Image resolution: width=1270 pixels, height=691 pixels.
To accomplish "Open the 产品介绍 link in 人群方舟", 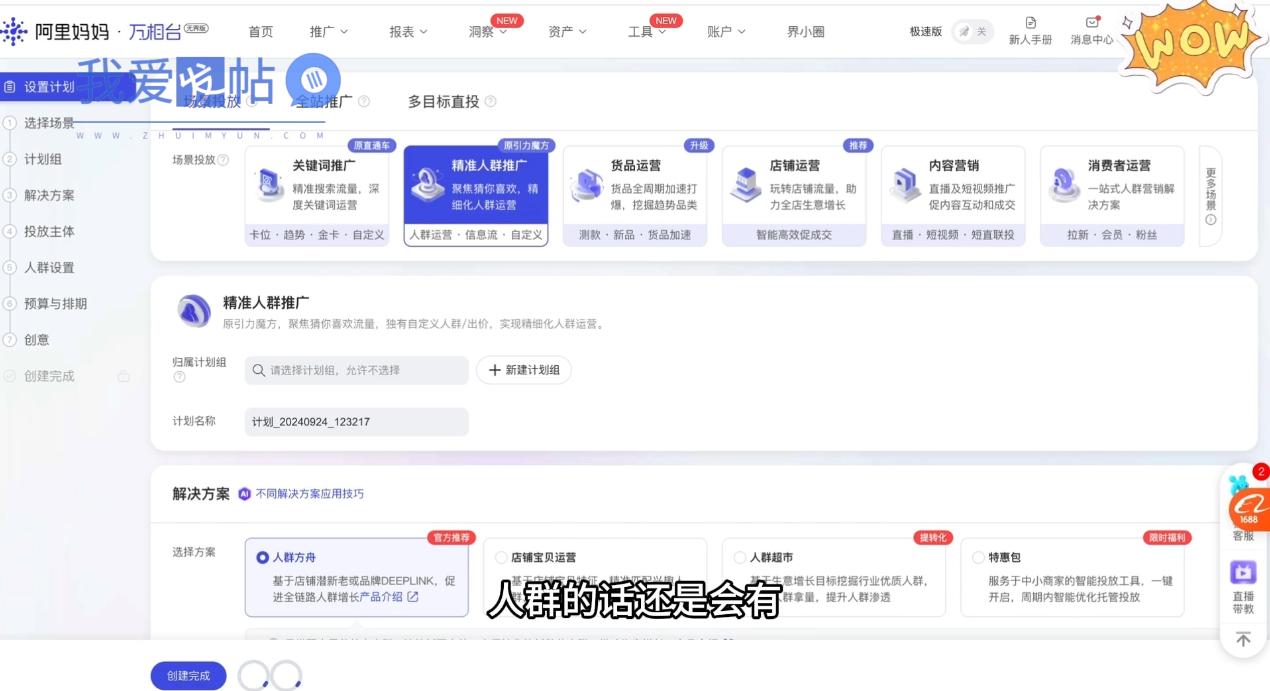I will 389,597.
